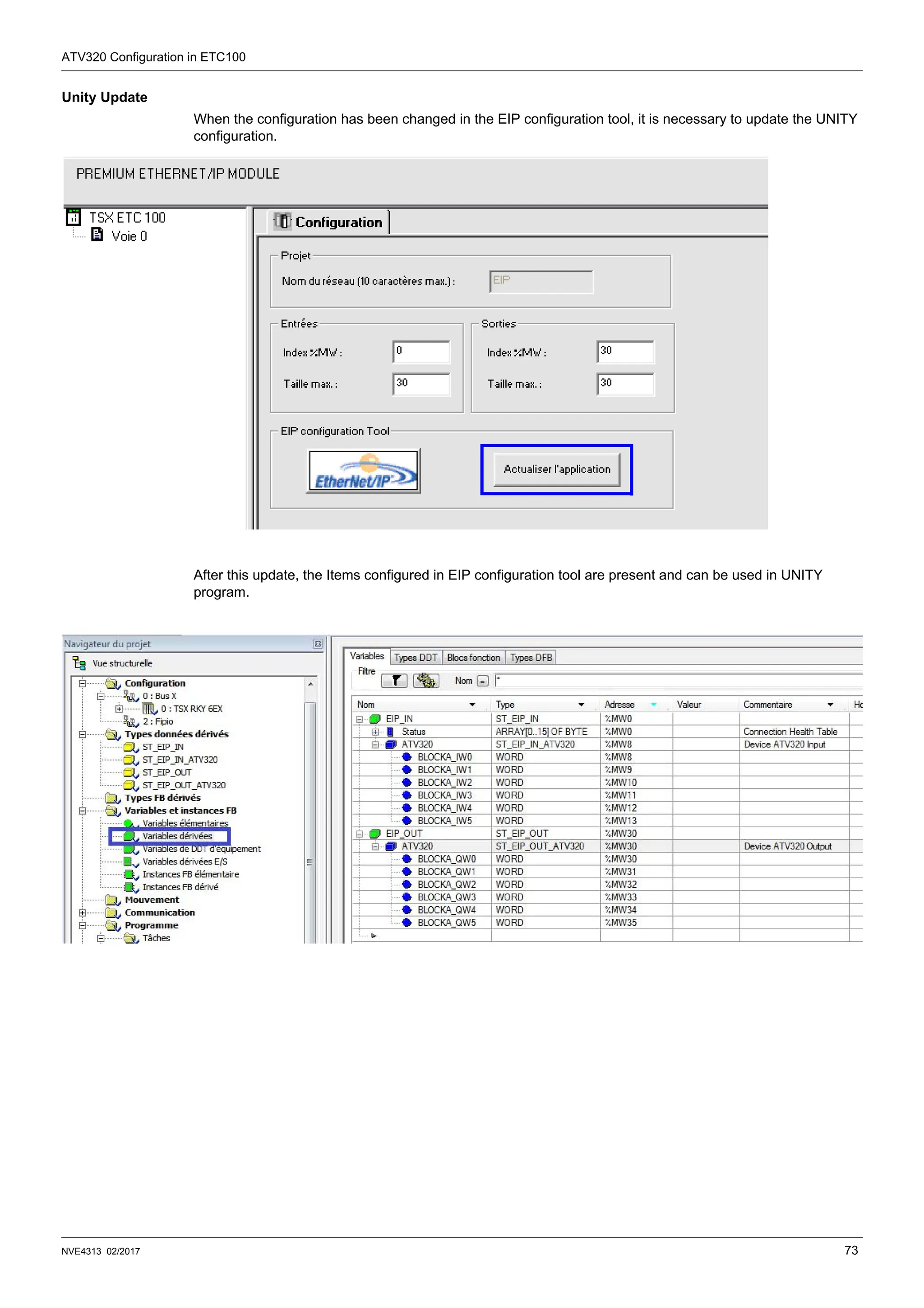Expand the Communication node
Viewport: 924px width, 1308px height.
83,913
